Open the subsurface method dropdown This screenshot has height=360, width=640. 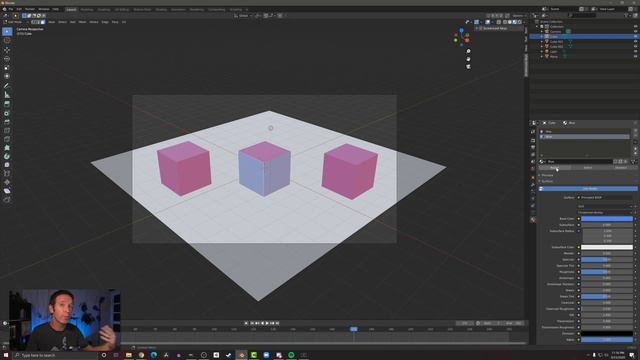tap(604, 213)
